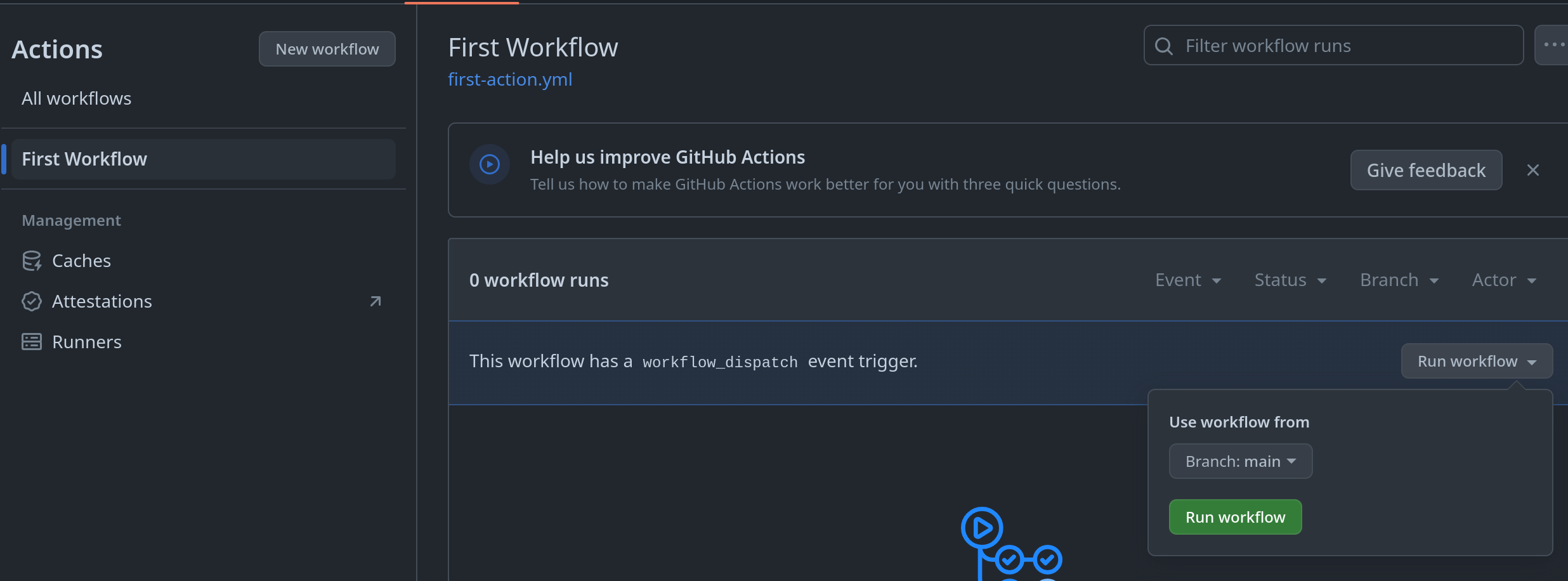Select the Branch: main selector
1568x581 pixels.
coord(1240,461)
